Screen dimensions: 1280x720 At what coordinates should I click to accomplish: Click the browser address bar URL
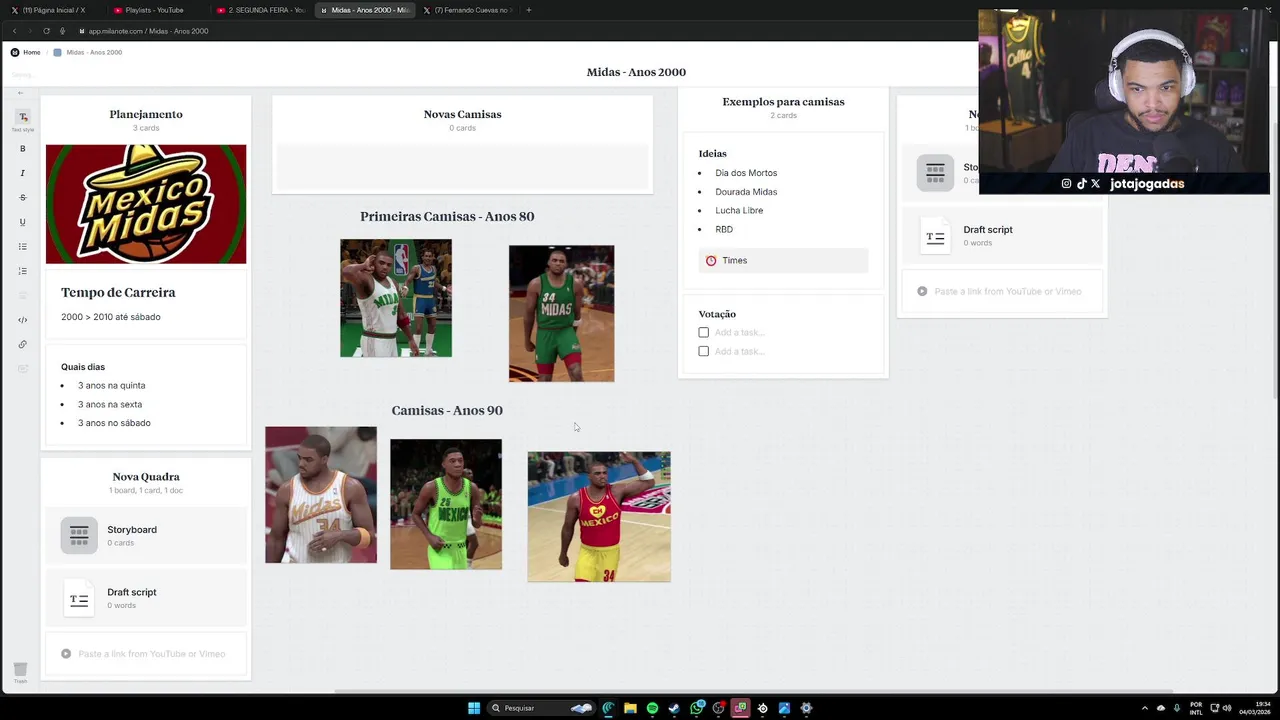(x=148, y=31)
